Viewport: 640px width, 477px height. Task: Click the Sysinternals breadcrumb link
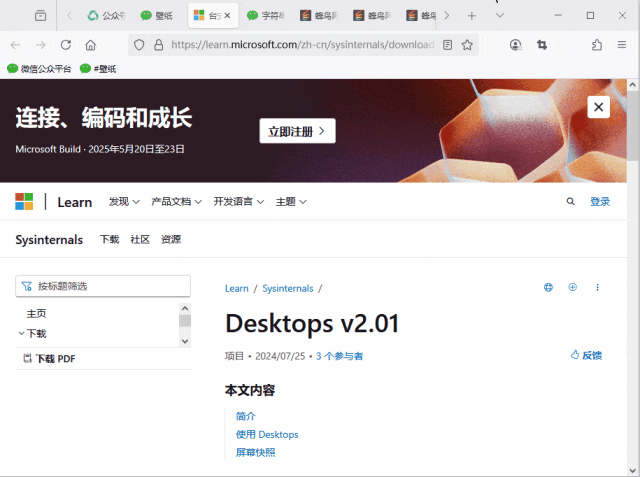click(x=288, y=288)
